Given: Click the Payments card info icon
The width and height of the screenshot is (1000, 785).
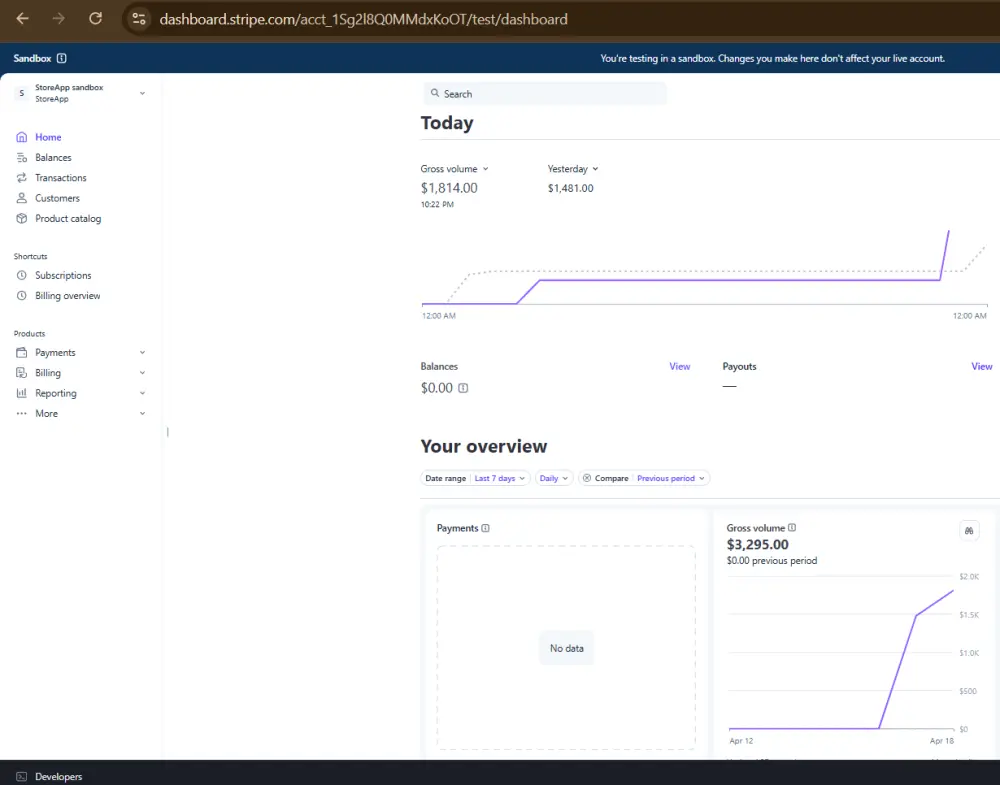Looking at the screenshot, I should [485, 528].
